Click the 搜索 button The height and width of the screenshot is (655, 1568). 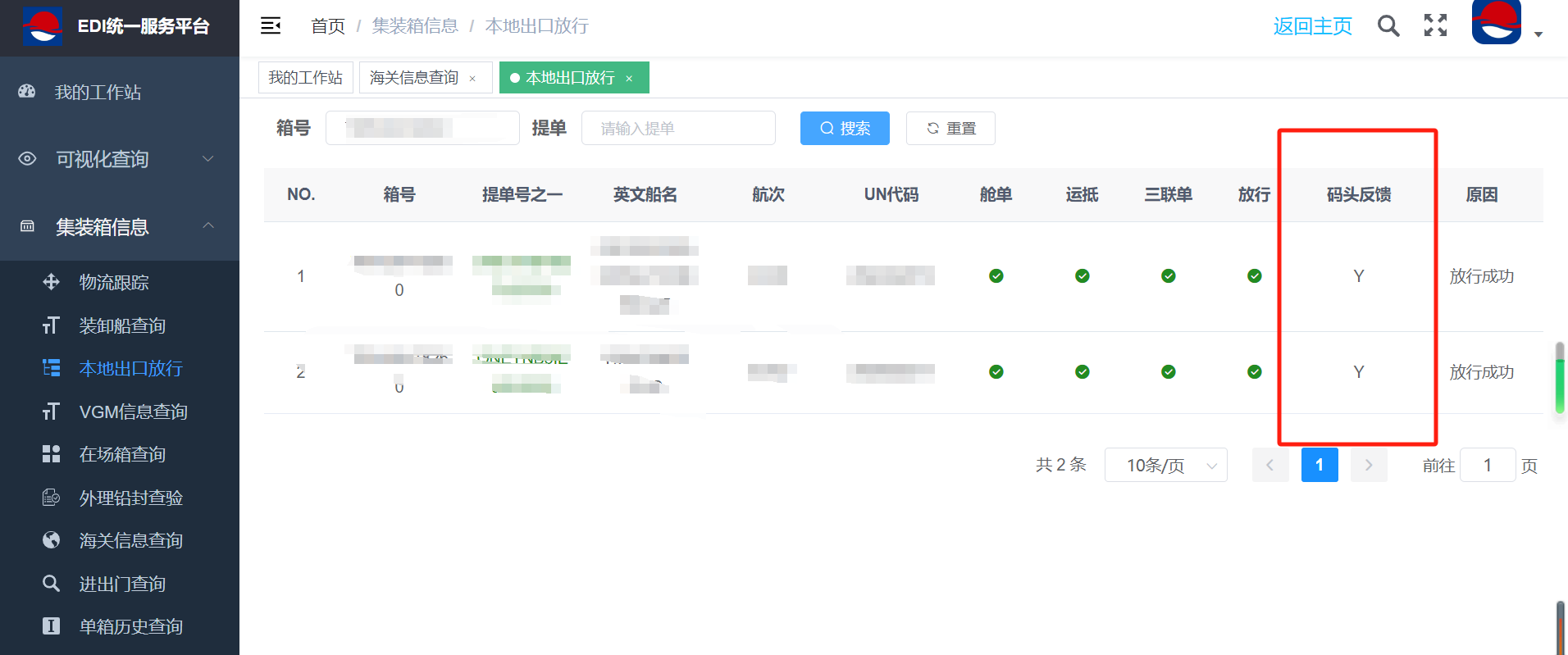pyautogui.click(x=845, y=129)
